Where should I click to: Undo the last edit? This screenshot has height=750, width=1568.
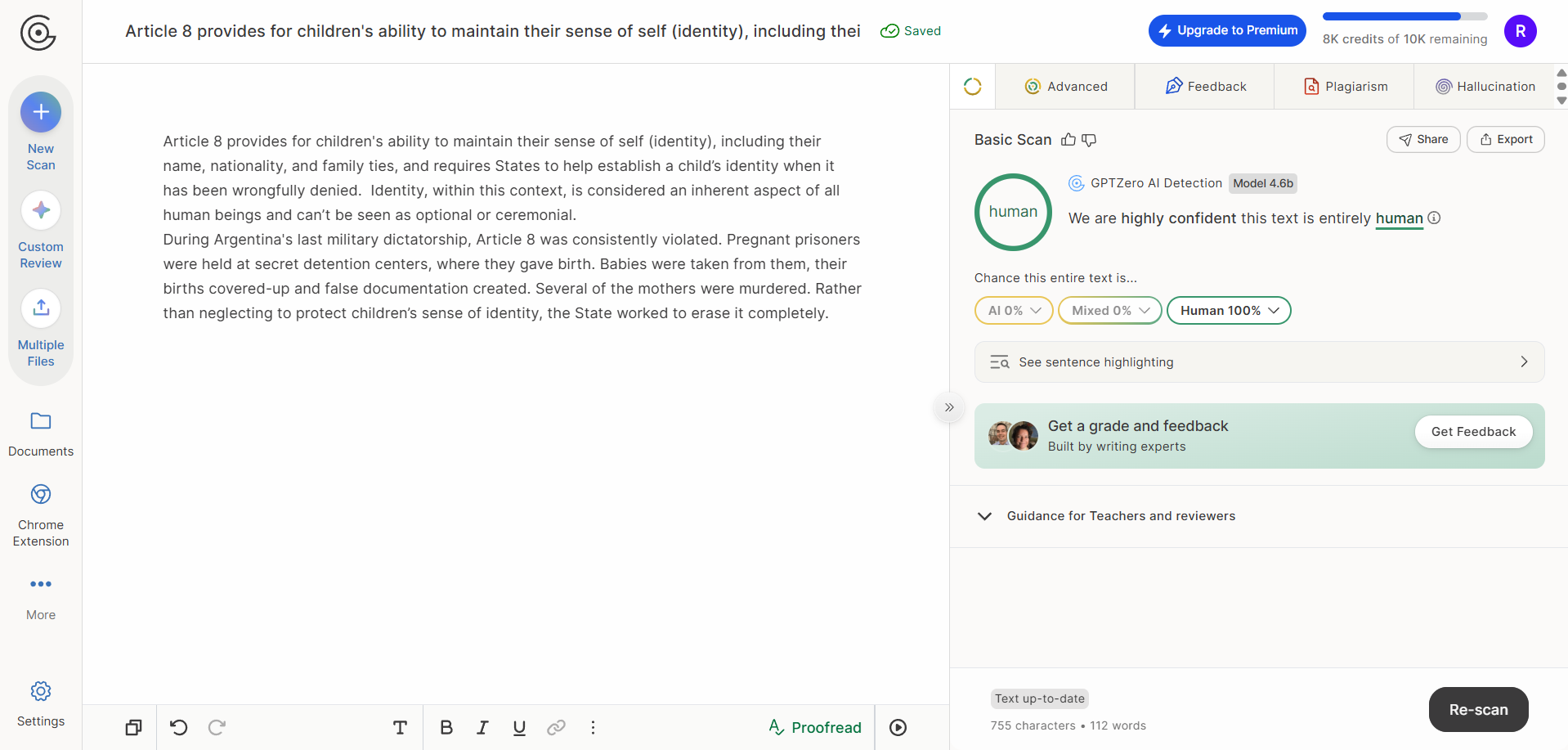pos(178,727)
